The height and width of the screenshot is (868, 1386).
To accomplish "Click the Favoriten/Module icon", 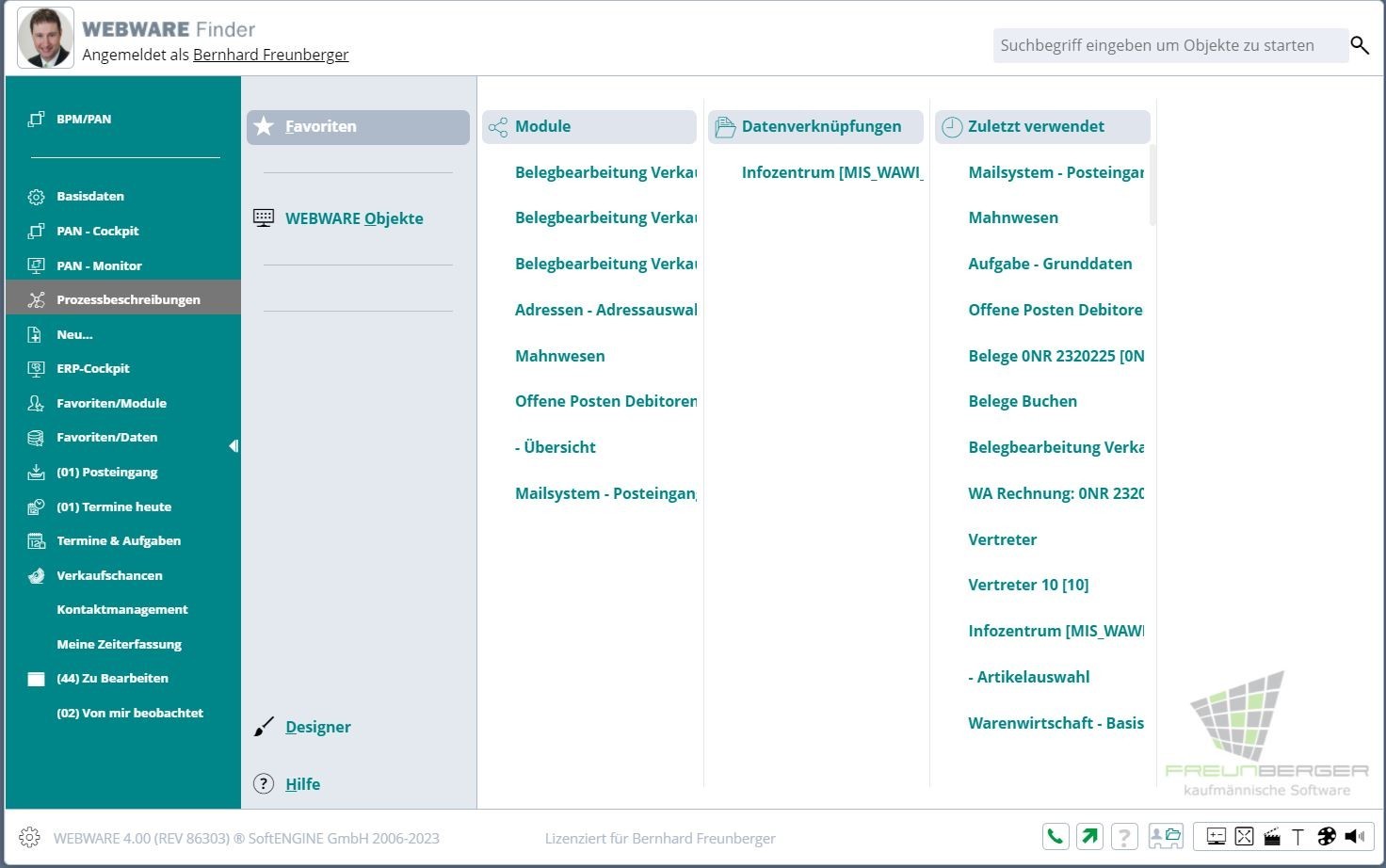I will click(x=36, y=403).
